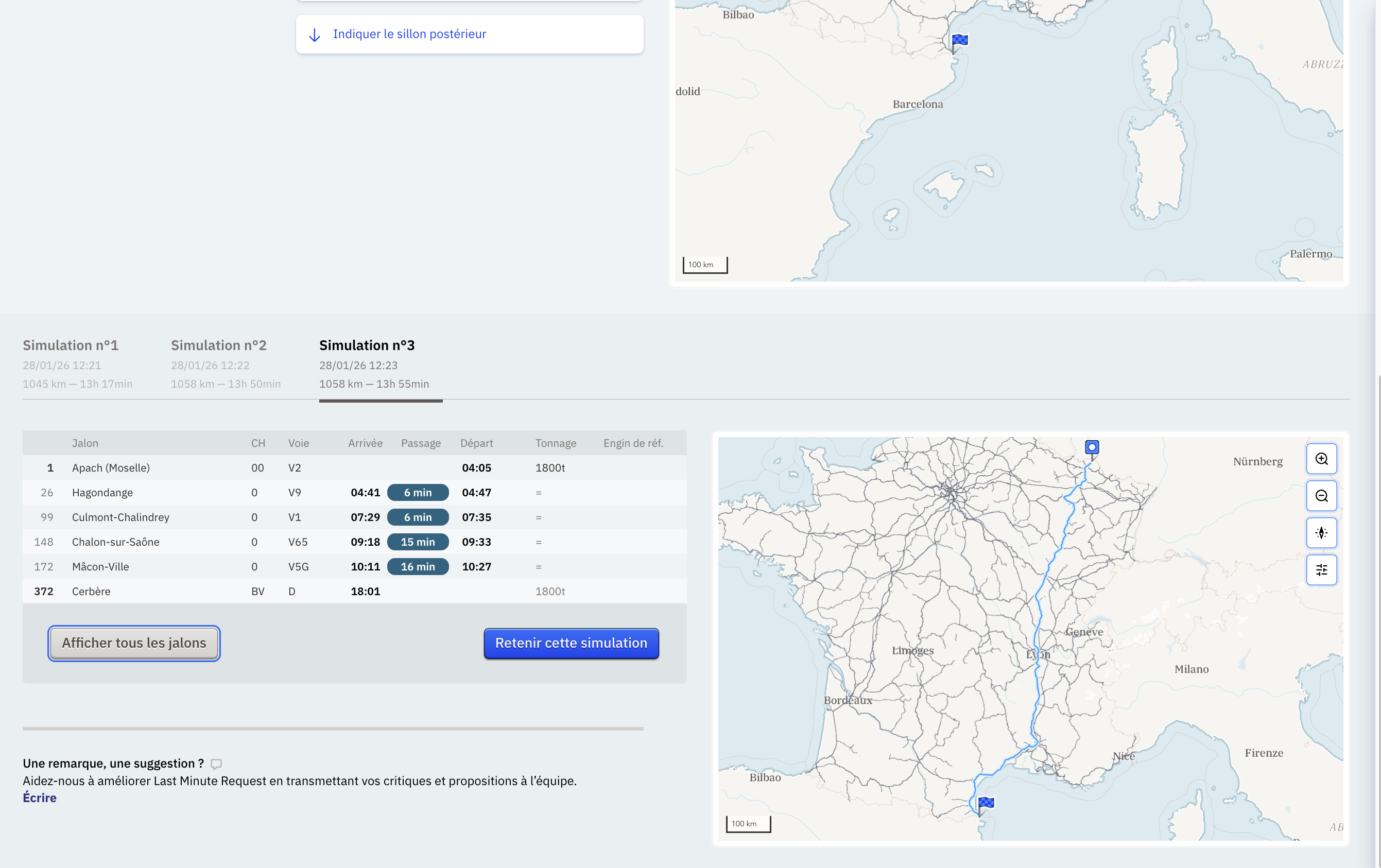Reset map orientation with compass icon
The height and width of the screenshot is (868, 1381).
(1321, 533)
